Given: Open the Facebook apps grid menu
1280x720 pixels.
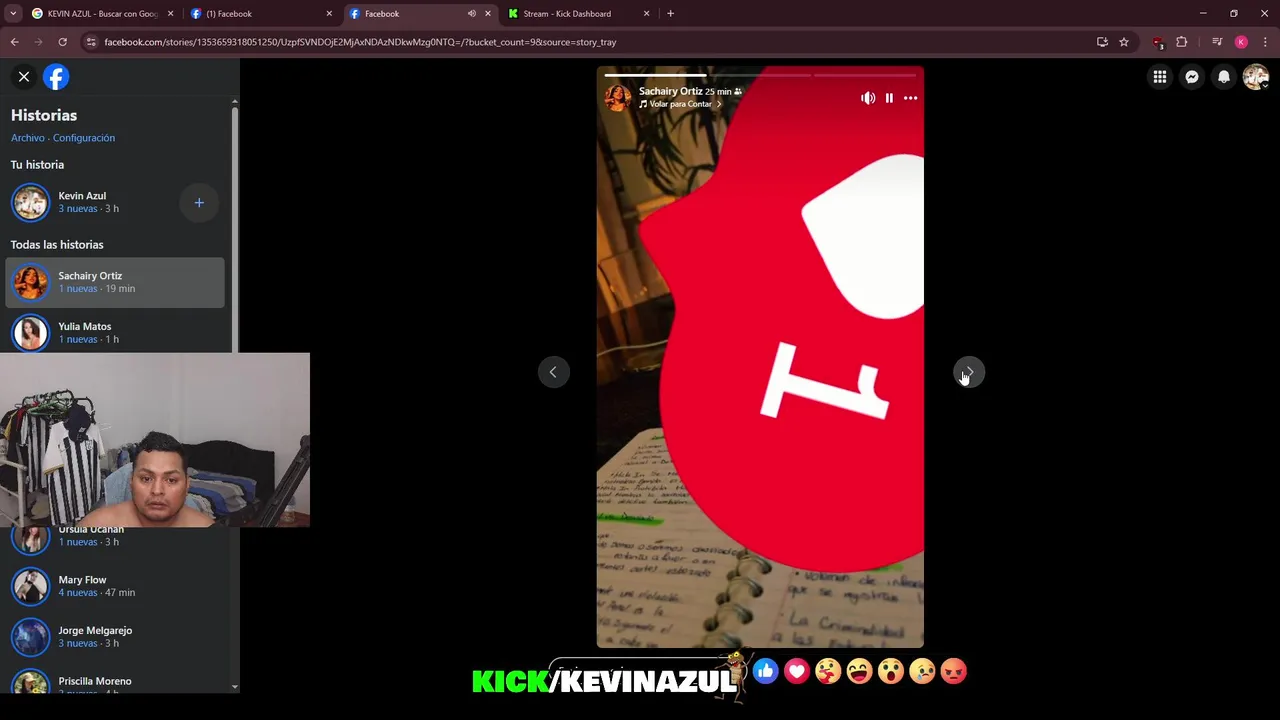Looking at the screenshot, I should [x=1160, y=77].
